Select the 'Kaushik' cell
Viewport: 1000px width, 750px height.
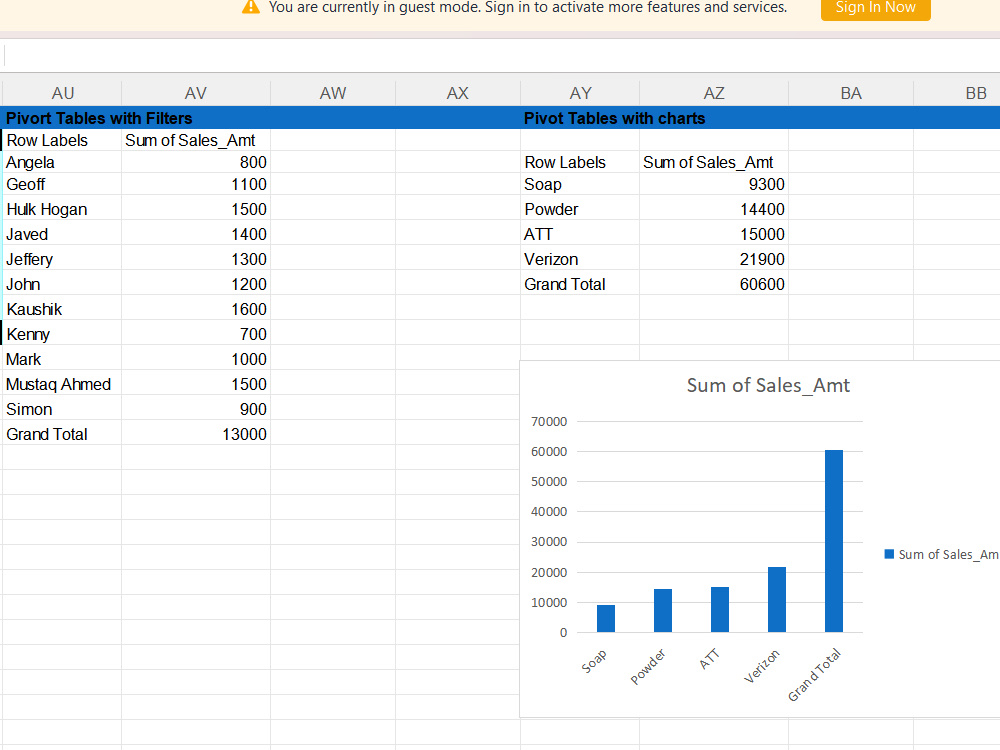(x=62, y=309)
